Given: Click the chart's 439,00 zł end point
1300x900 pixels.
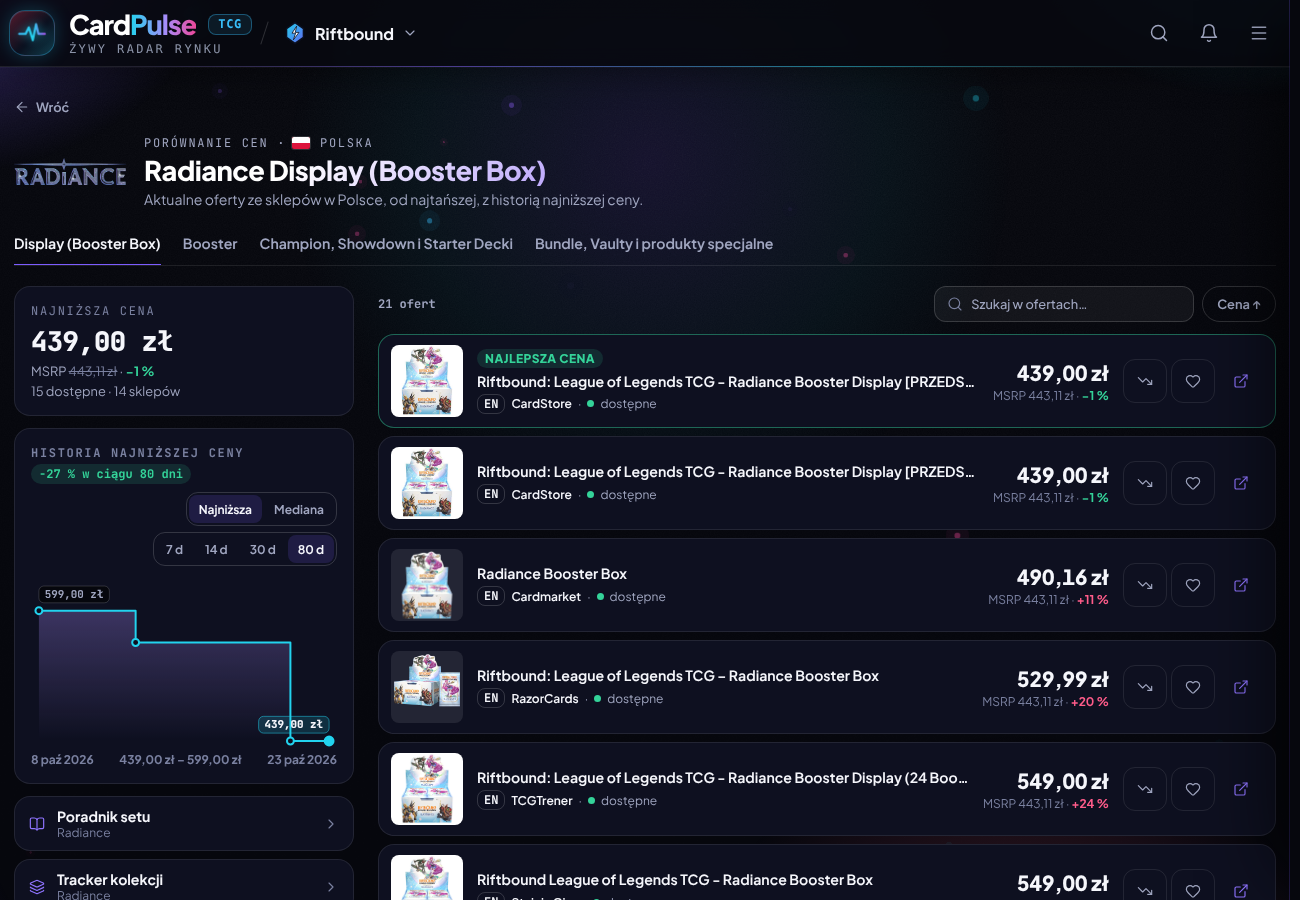Looking at the screenshot, I should pyautogui.click(x=329, y=741).
